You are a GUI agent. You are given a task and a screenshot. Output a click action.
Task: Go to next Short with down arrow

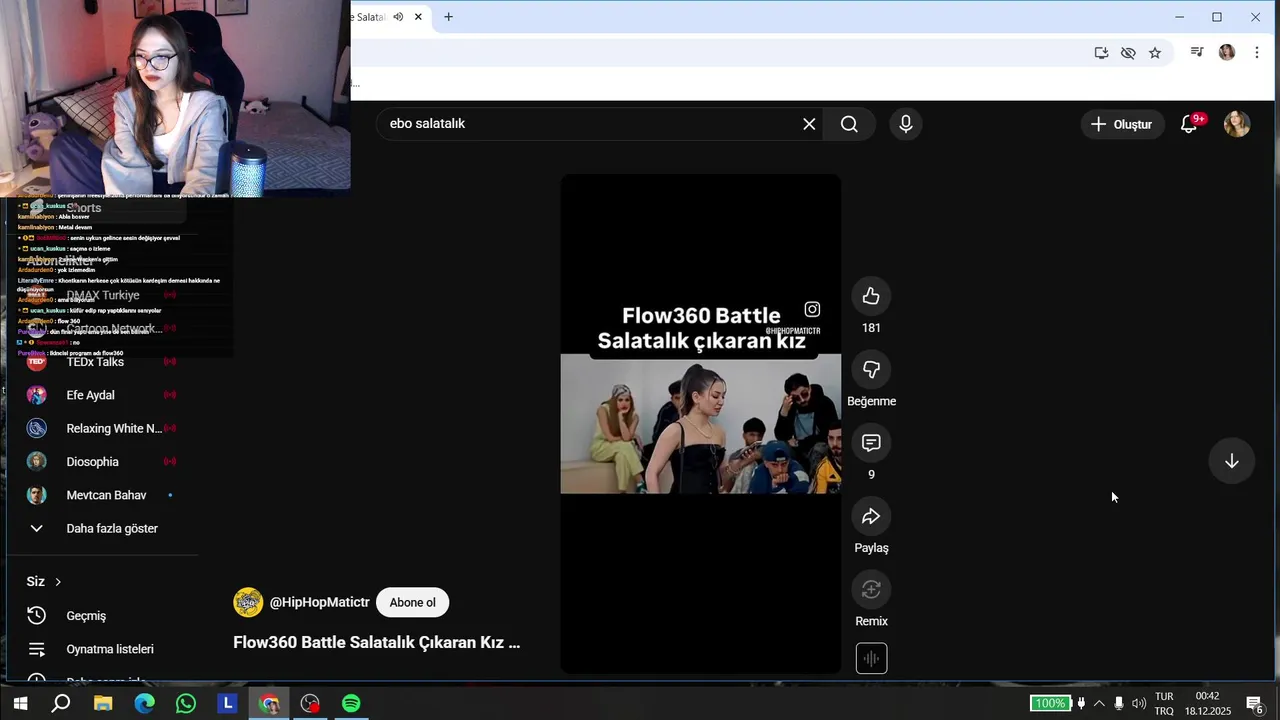(x=1231, y=461)
